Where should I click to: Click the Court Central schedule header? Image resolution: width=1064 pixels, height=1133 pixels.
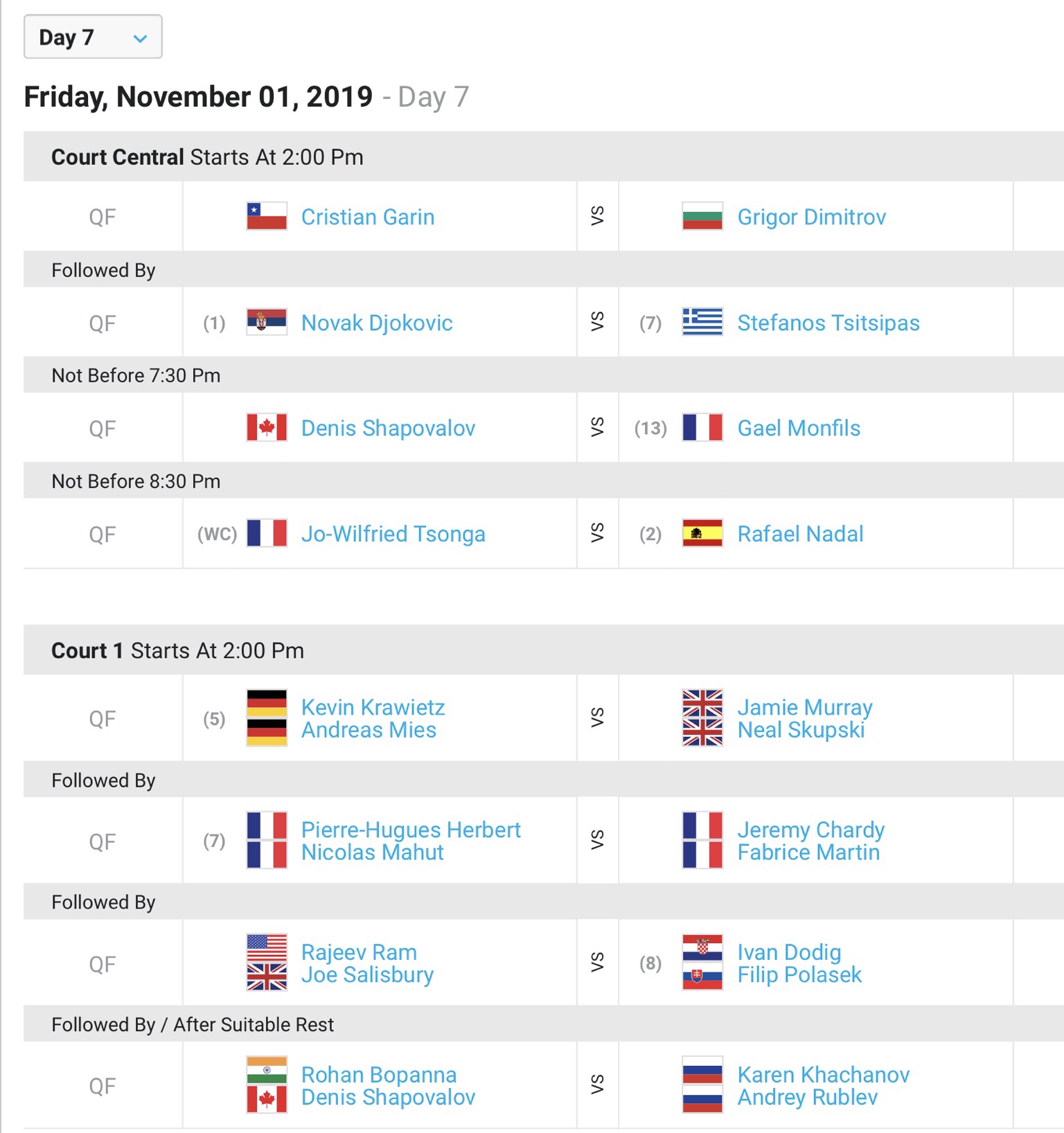pos(544,157)
